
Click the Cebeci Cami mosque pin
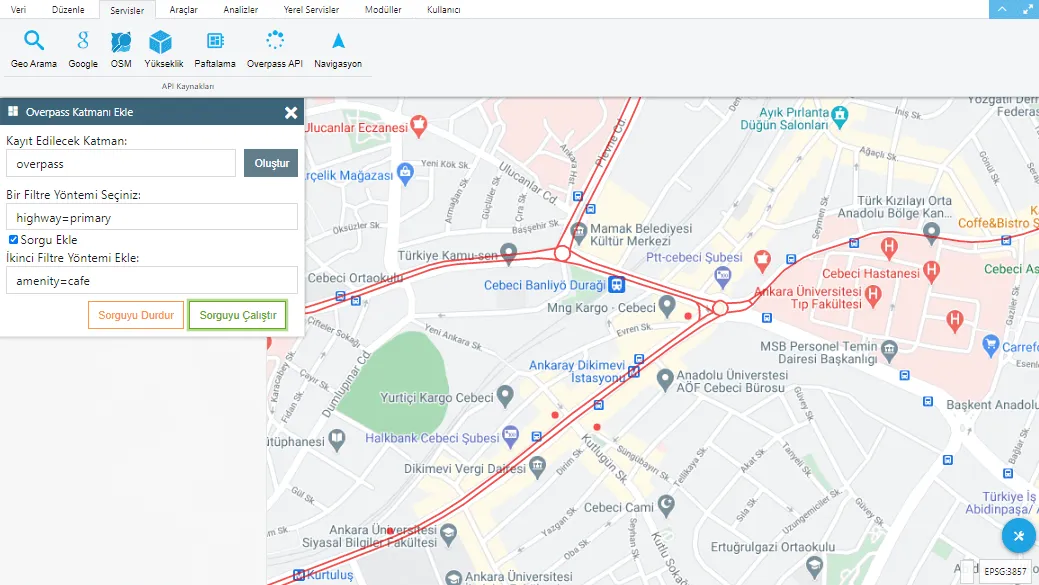coord(666,505)
